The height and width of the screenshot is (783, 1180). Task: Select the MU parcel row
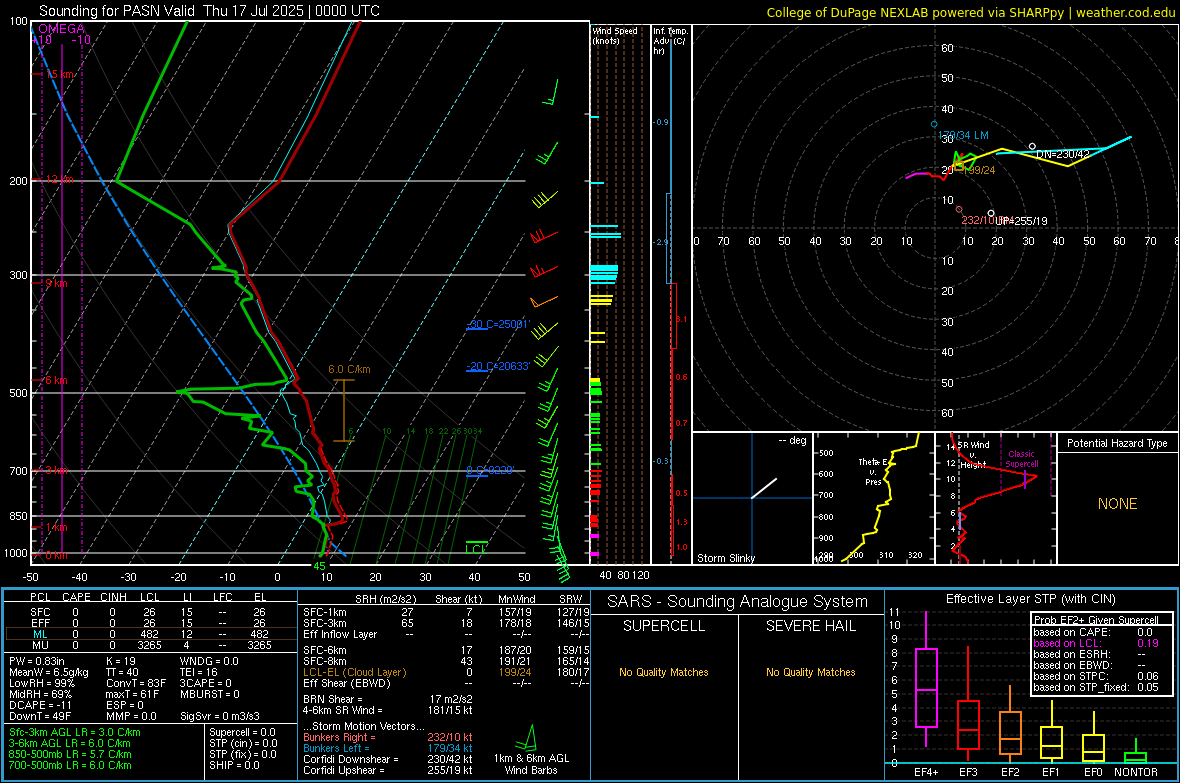[x=151, y=645]
